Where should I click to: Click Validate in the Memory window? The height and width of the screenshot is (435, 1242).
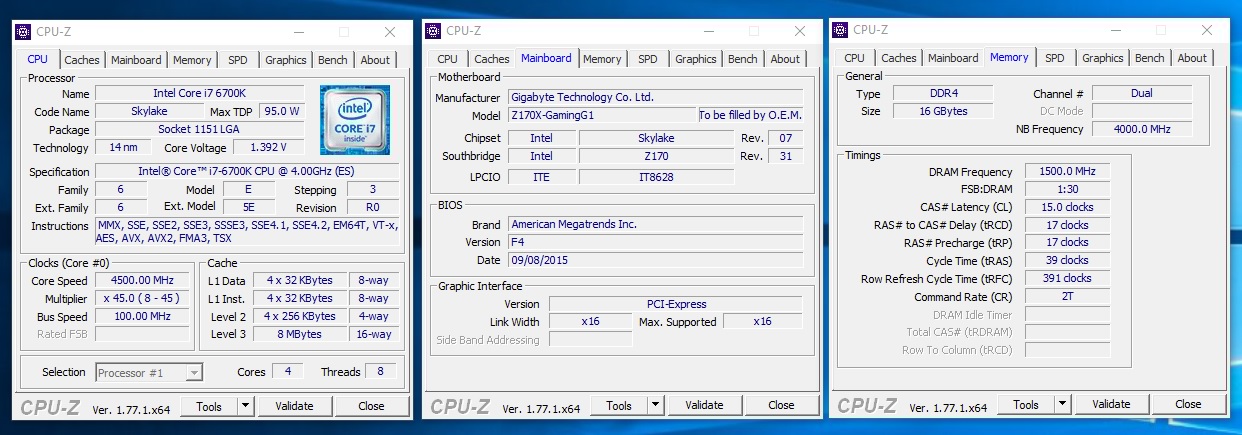pos(1111,404)
